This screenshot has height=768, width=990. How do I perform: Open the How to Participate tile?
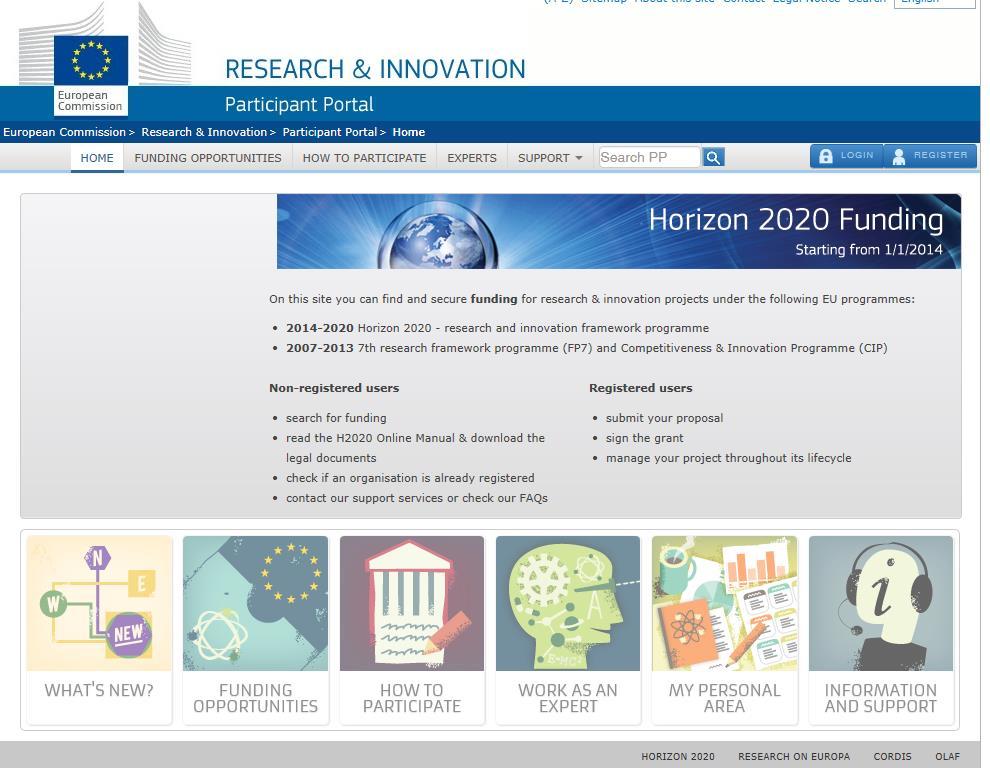coord(412,630)
